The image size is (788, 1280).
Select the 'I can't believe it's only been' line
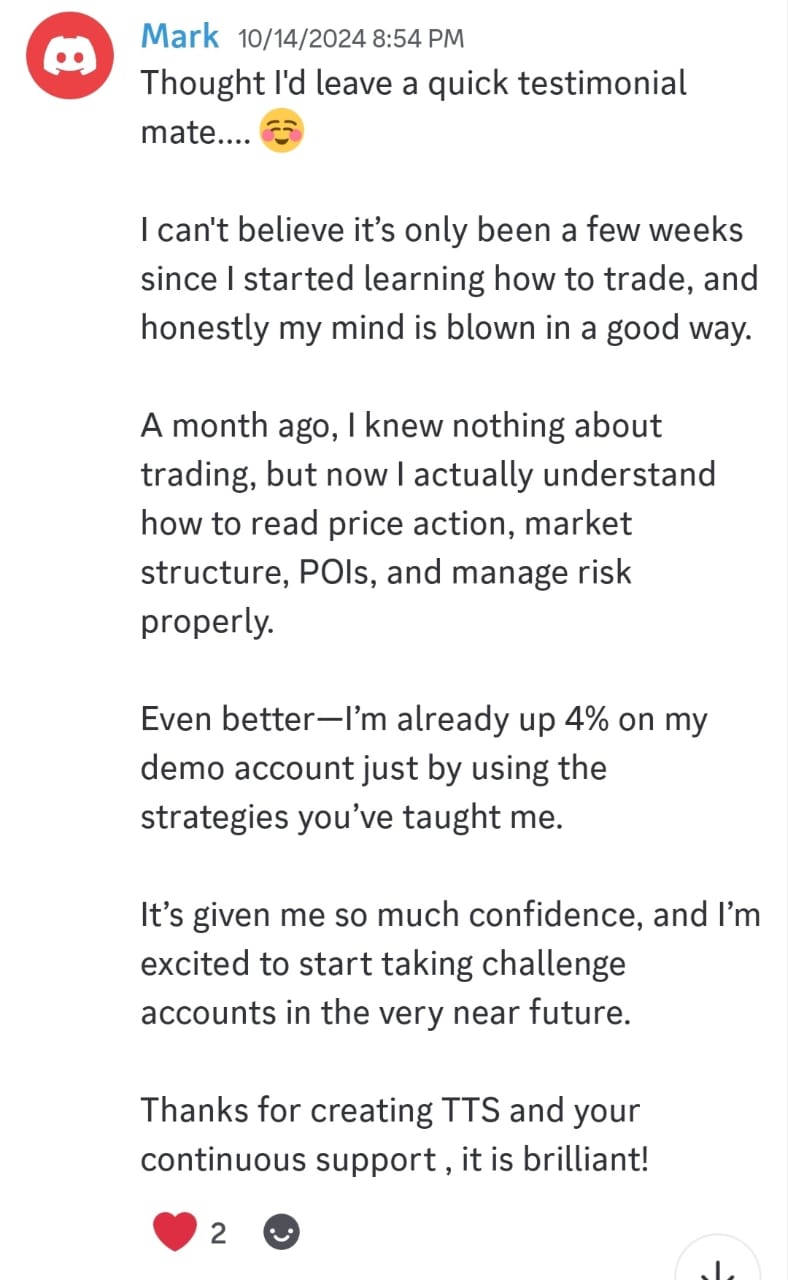[x=441, y=231]
